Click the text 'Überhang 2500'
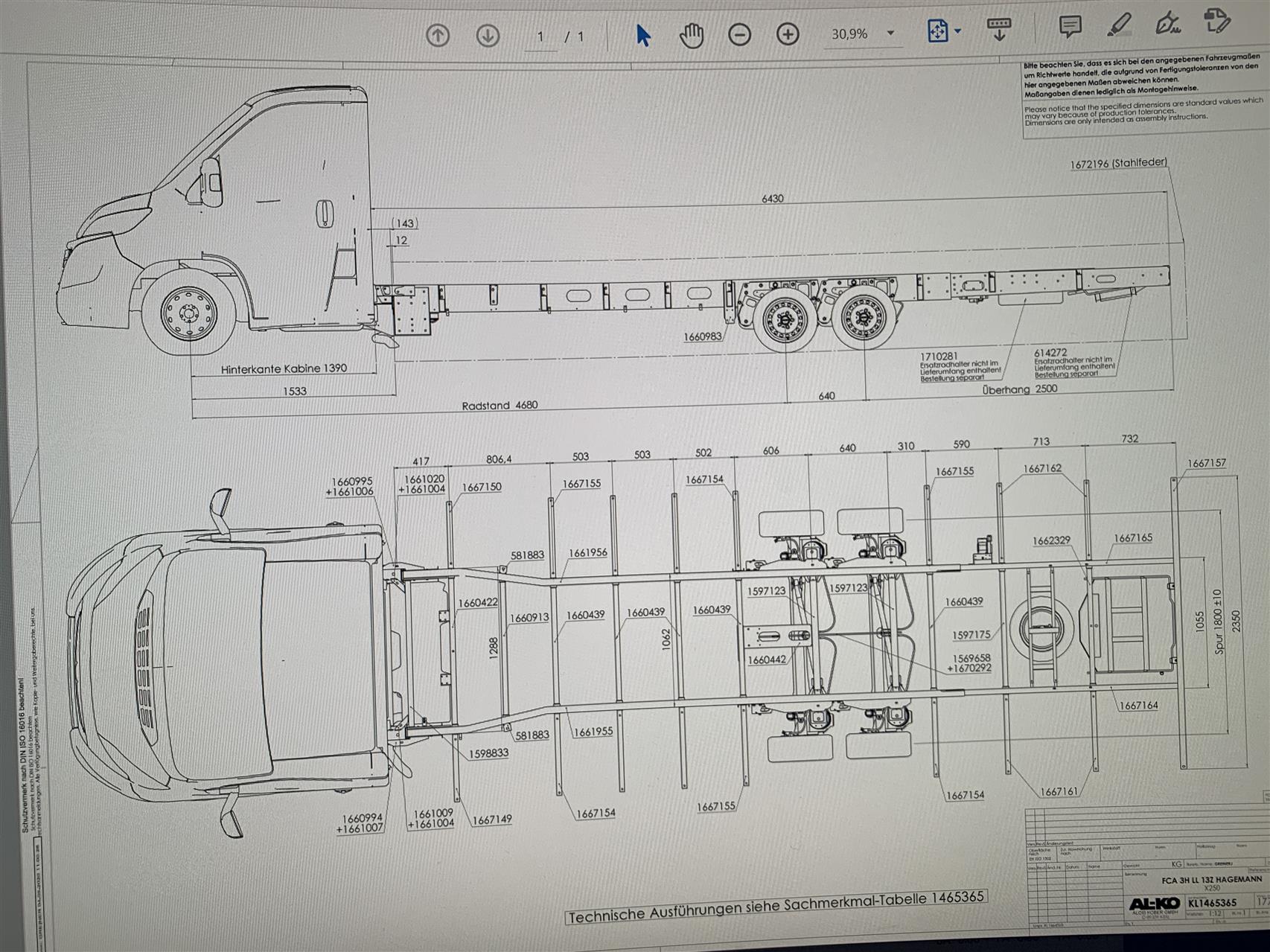The width and height of the screenshot is (1270, 952). [1019, 389]
